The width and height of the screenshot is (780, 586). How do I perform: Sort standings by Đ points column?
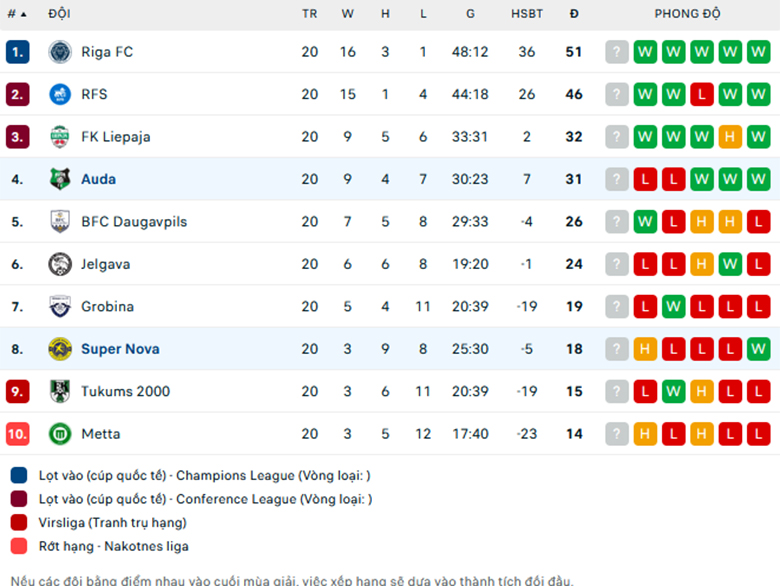tap(574, 14)
